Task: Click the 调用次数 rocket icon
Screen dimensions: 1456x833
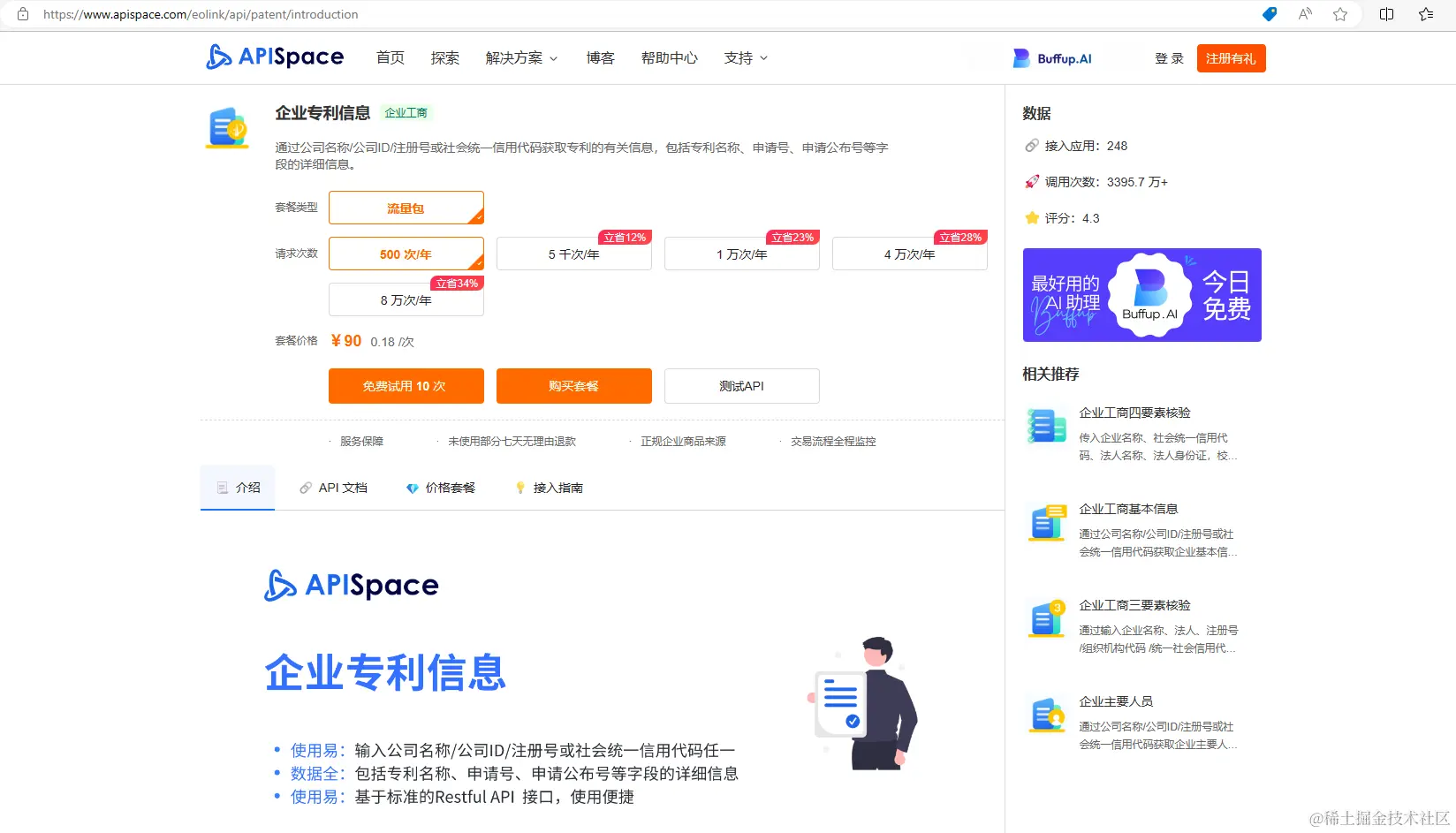Action: [x=1031, y=182]
